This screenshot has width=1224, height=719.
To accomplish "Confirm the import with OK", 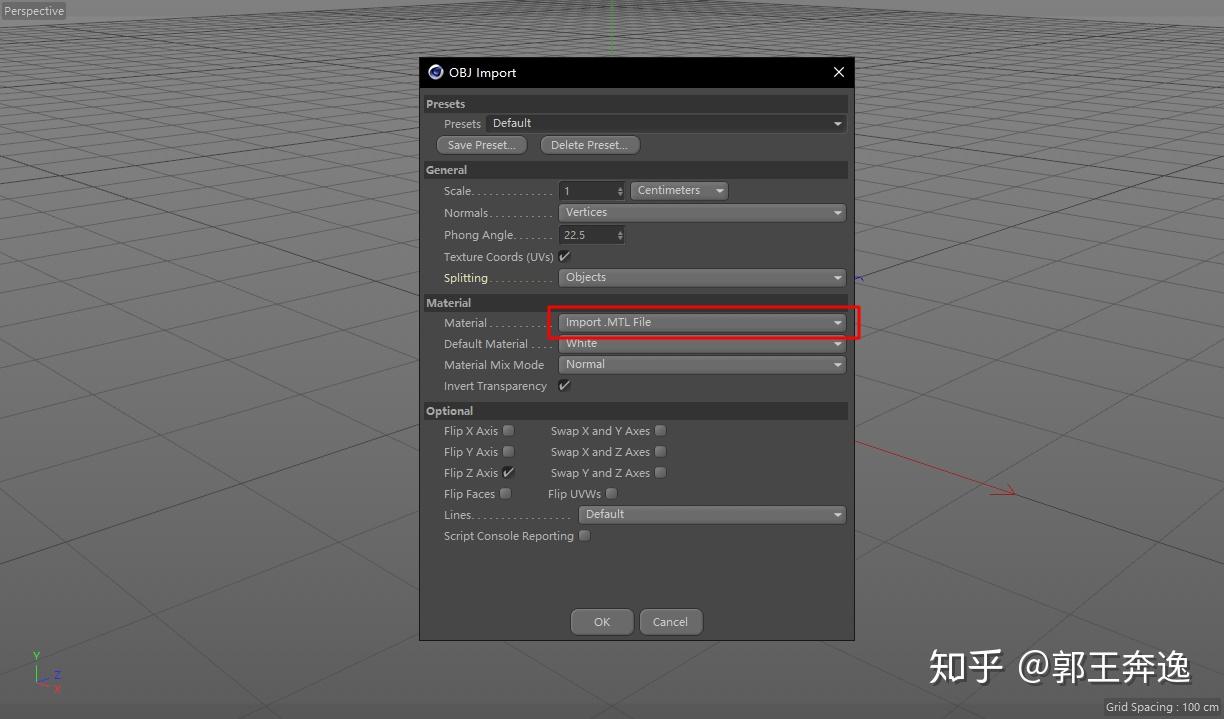I will tap(601, 621).
